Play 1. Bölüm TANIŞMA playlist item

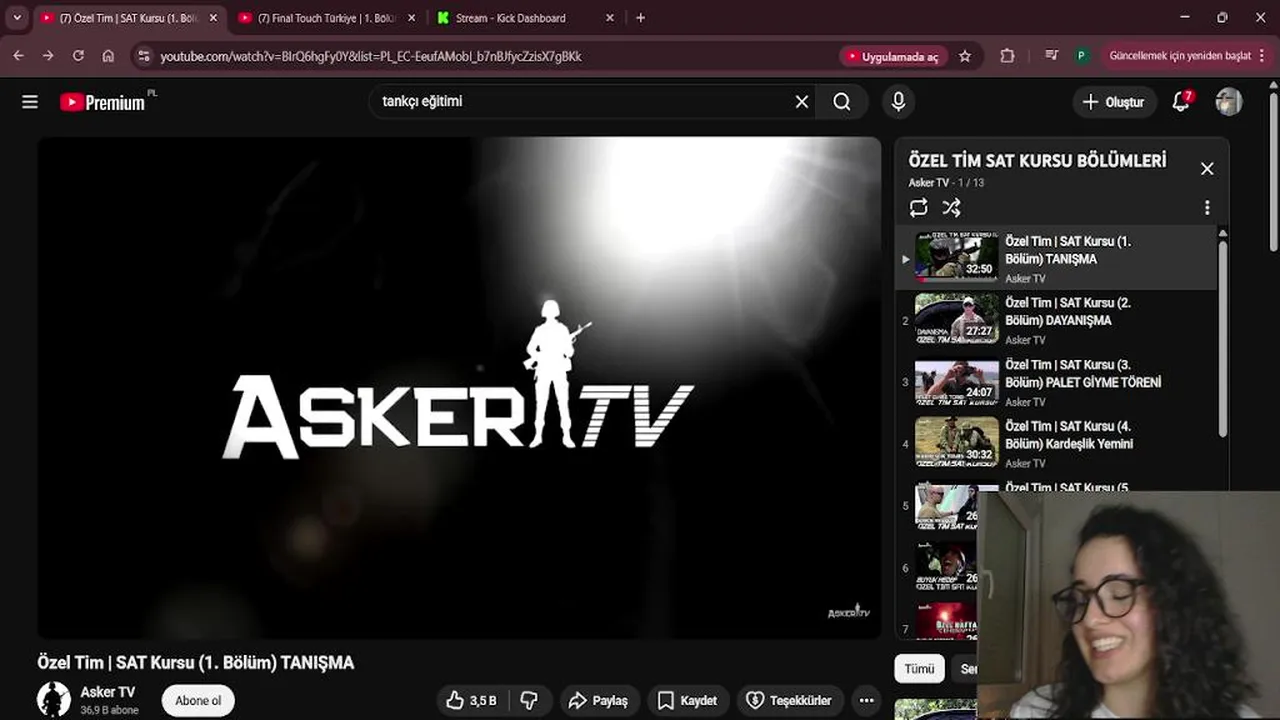(1056, 259)
